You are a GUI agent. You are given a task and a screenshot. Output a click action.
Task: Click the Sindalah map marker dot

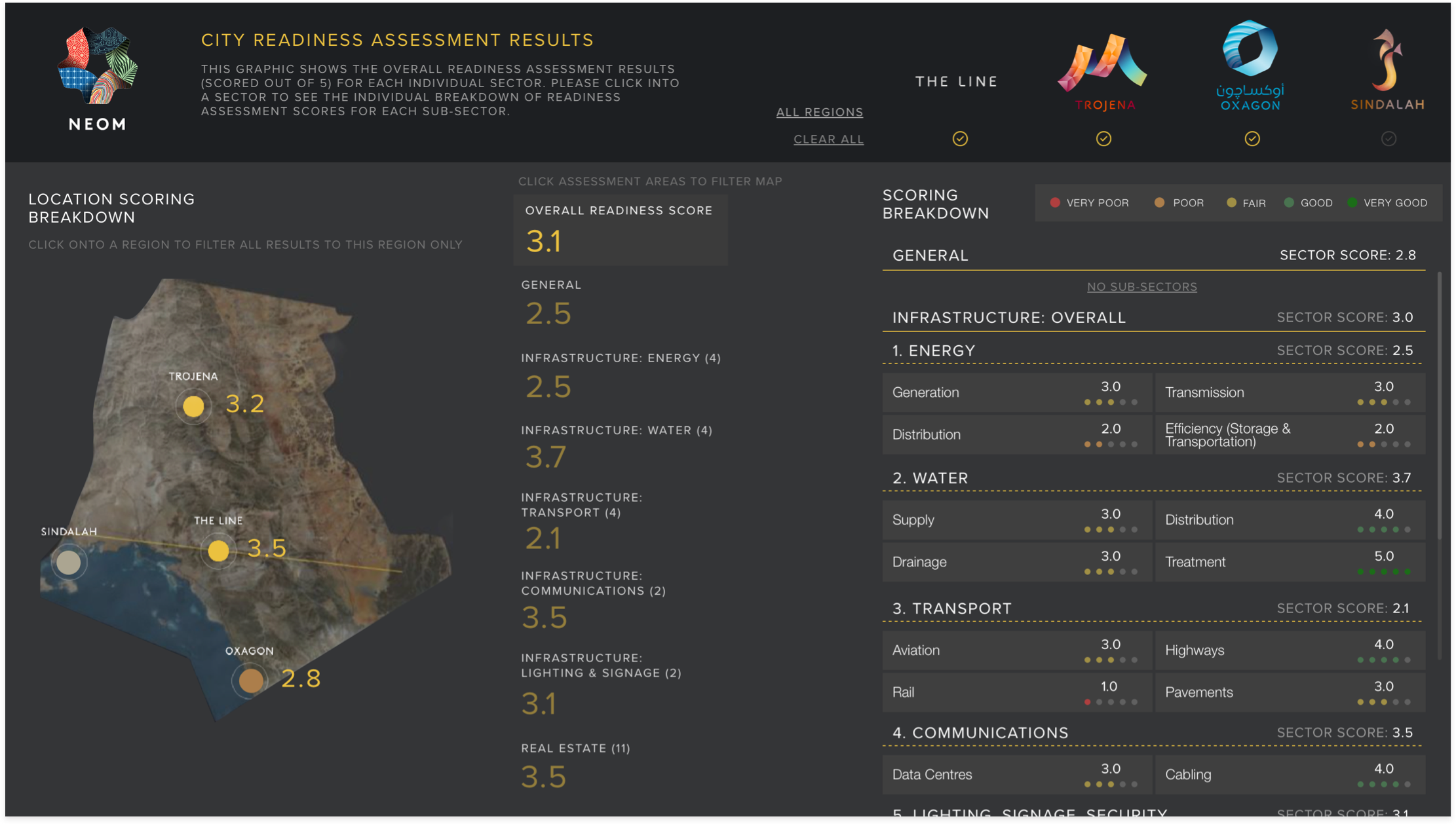tap(69, 562)
